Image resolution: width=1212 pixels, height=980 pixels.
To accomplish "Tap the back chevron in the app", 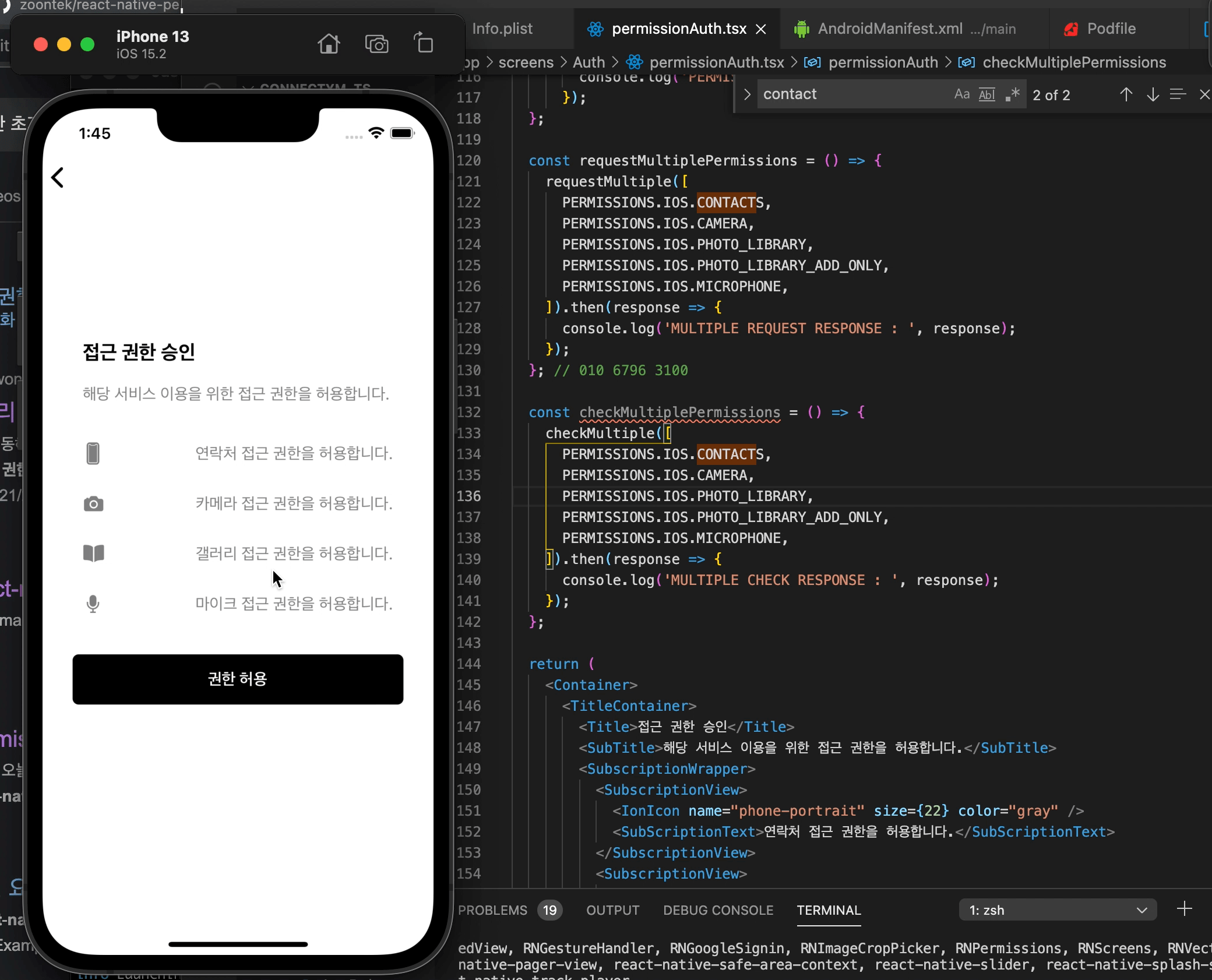I will point(58,178).
